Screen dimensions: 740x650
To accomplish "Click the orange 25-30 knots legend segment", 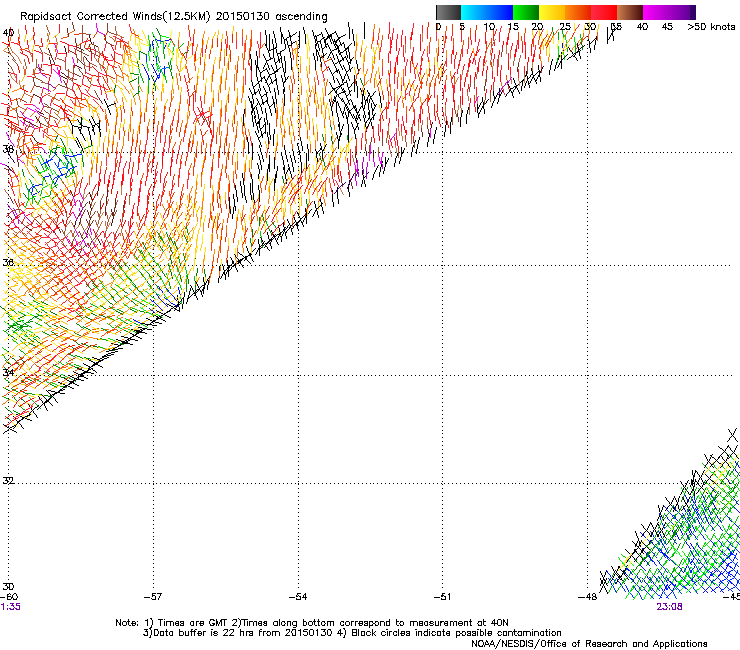I will [x=578, y=12].
